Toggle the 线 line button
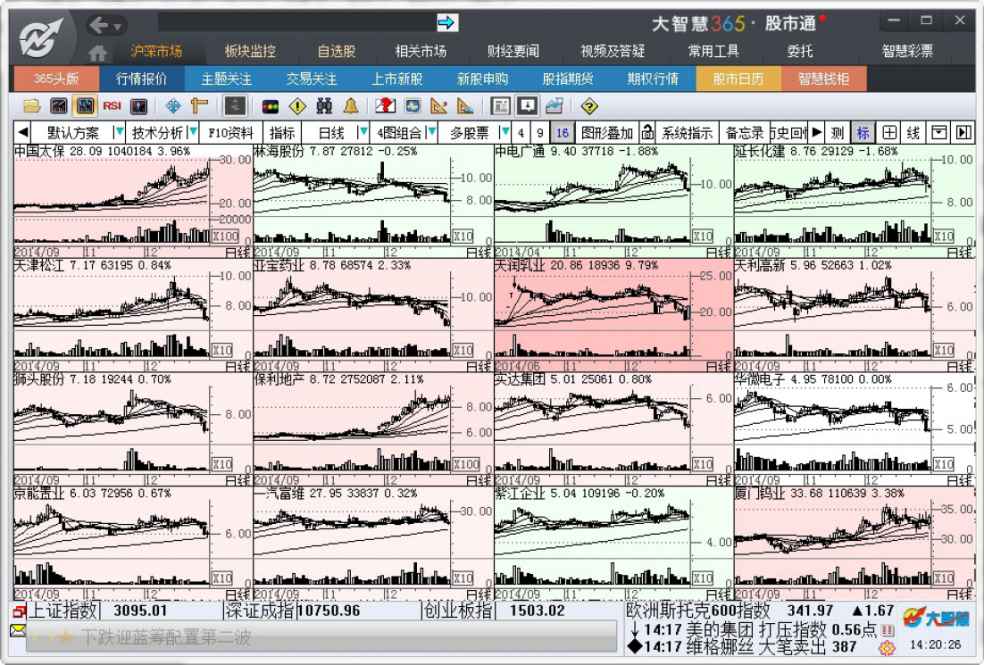Viewport: 984px width, 665px height. 913,132
